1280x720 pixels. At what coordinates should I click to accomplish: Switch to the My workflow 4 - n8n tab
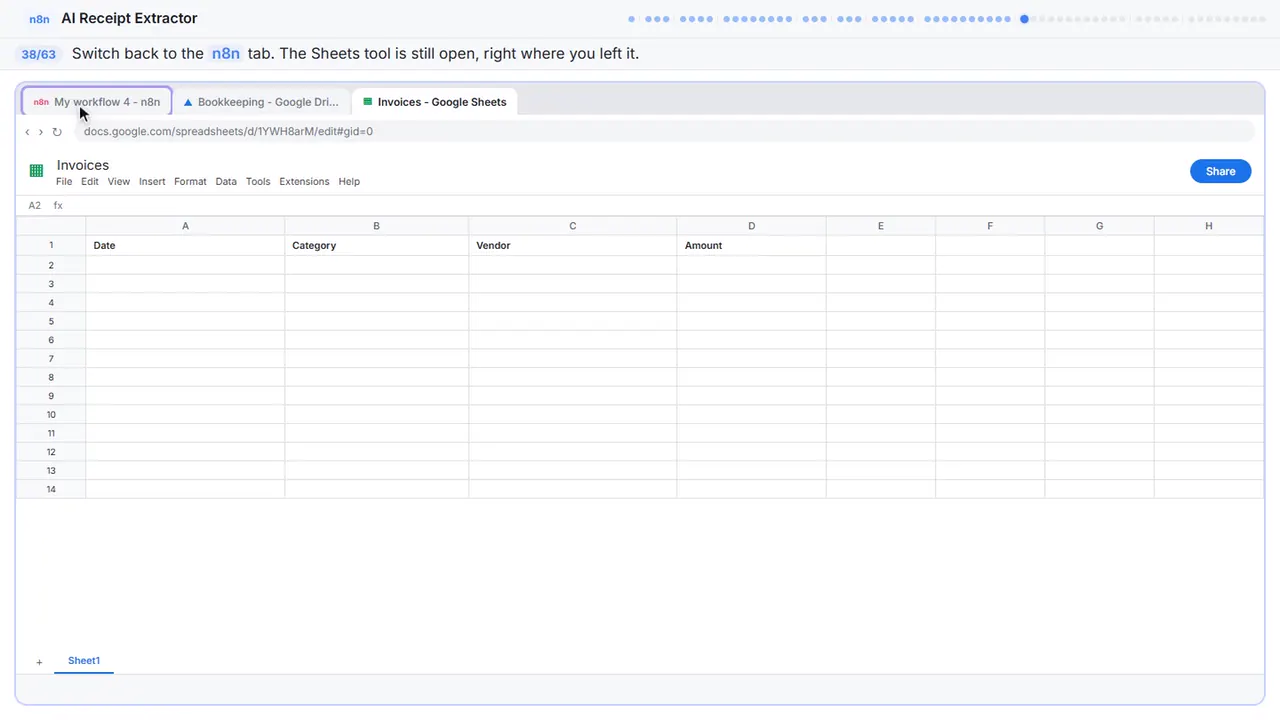point(97,102)
